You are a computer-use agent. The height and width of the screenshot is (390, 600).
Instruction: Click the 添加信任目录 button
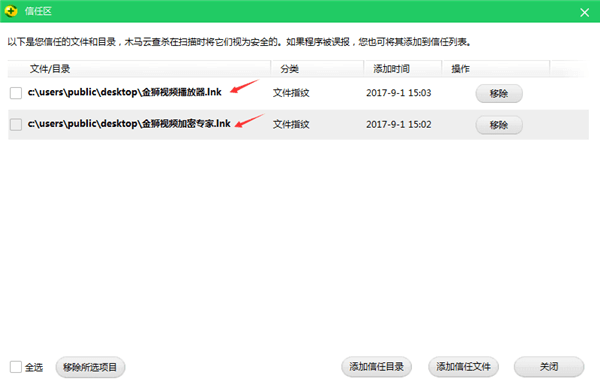(x=377, y=367)
